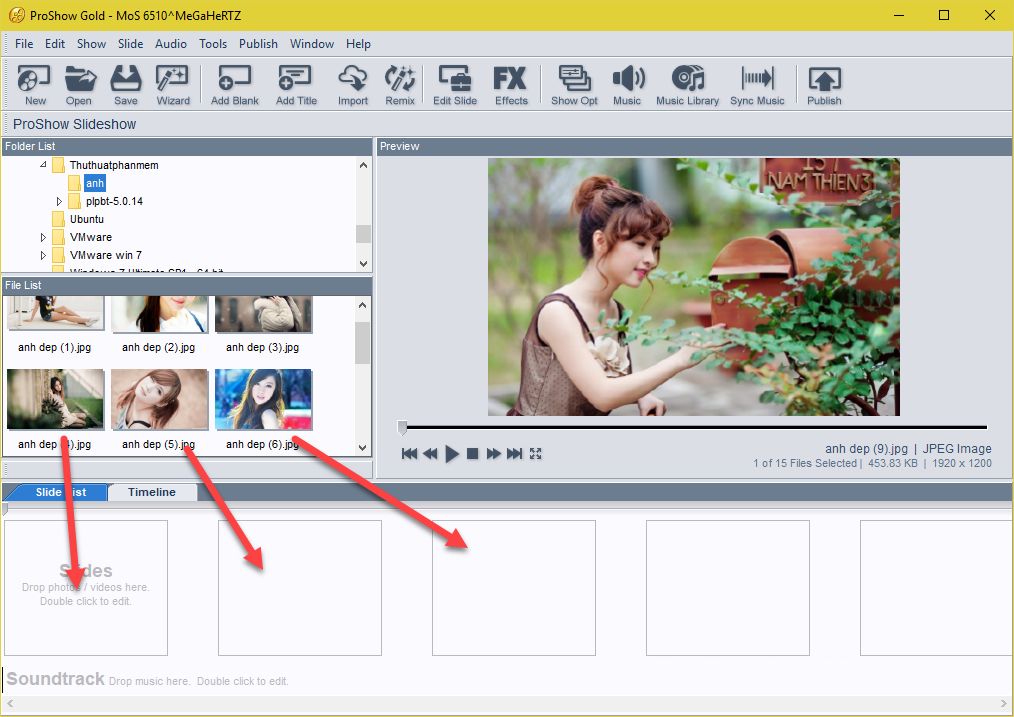
Task: Collapse the Thuthuatphanmem folder
Action: click(x=44, y=165)
